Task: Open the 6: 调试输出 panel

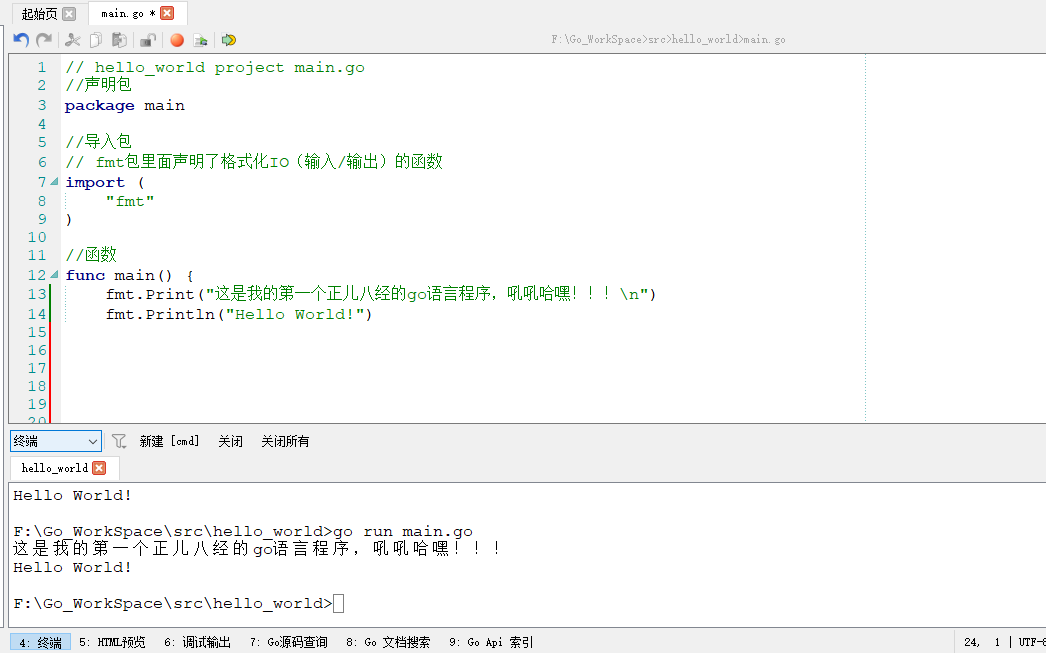Action: (197, 642)
